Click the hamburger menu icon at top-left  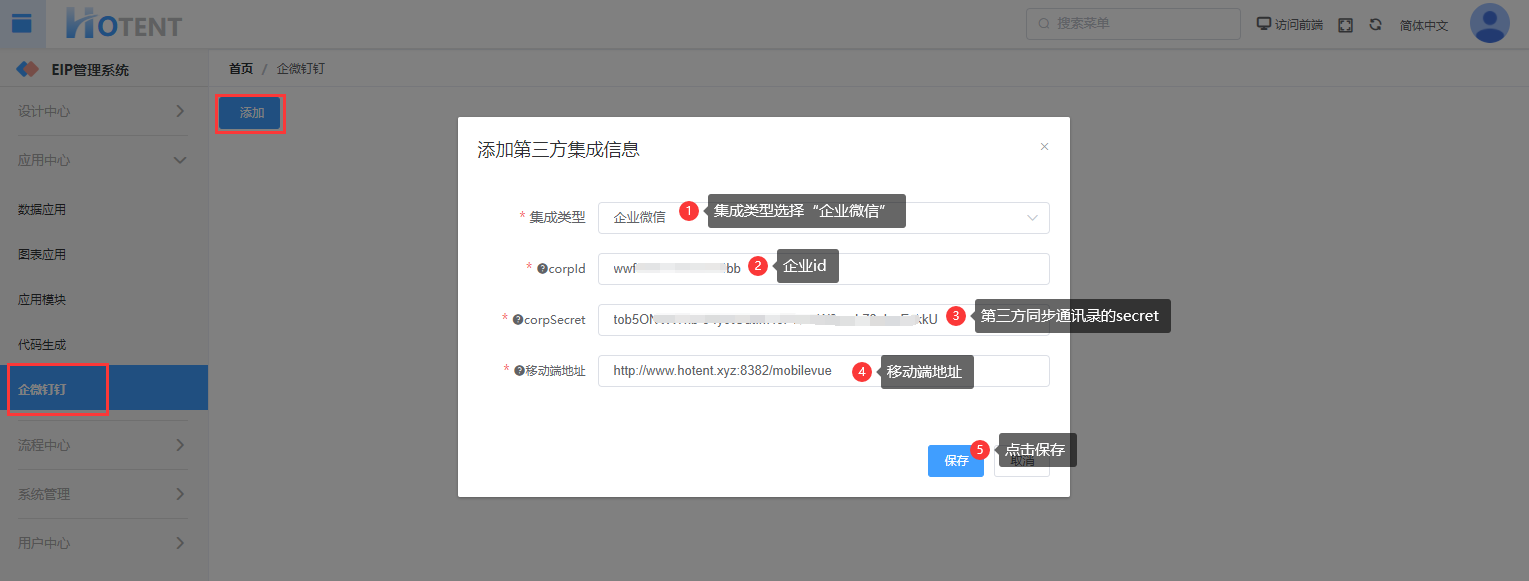[x=21, y=24]
